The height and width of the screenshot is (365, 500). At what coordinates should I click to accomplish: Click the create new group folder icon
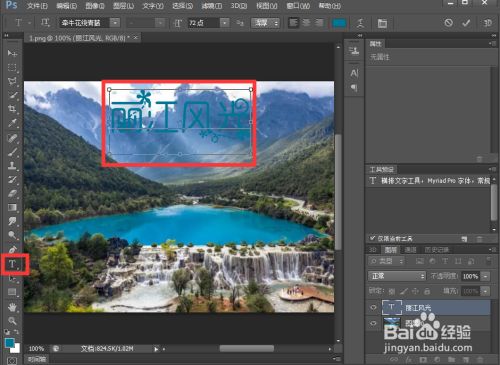point(451,360)
